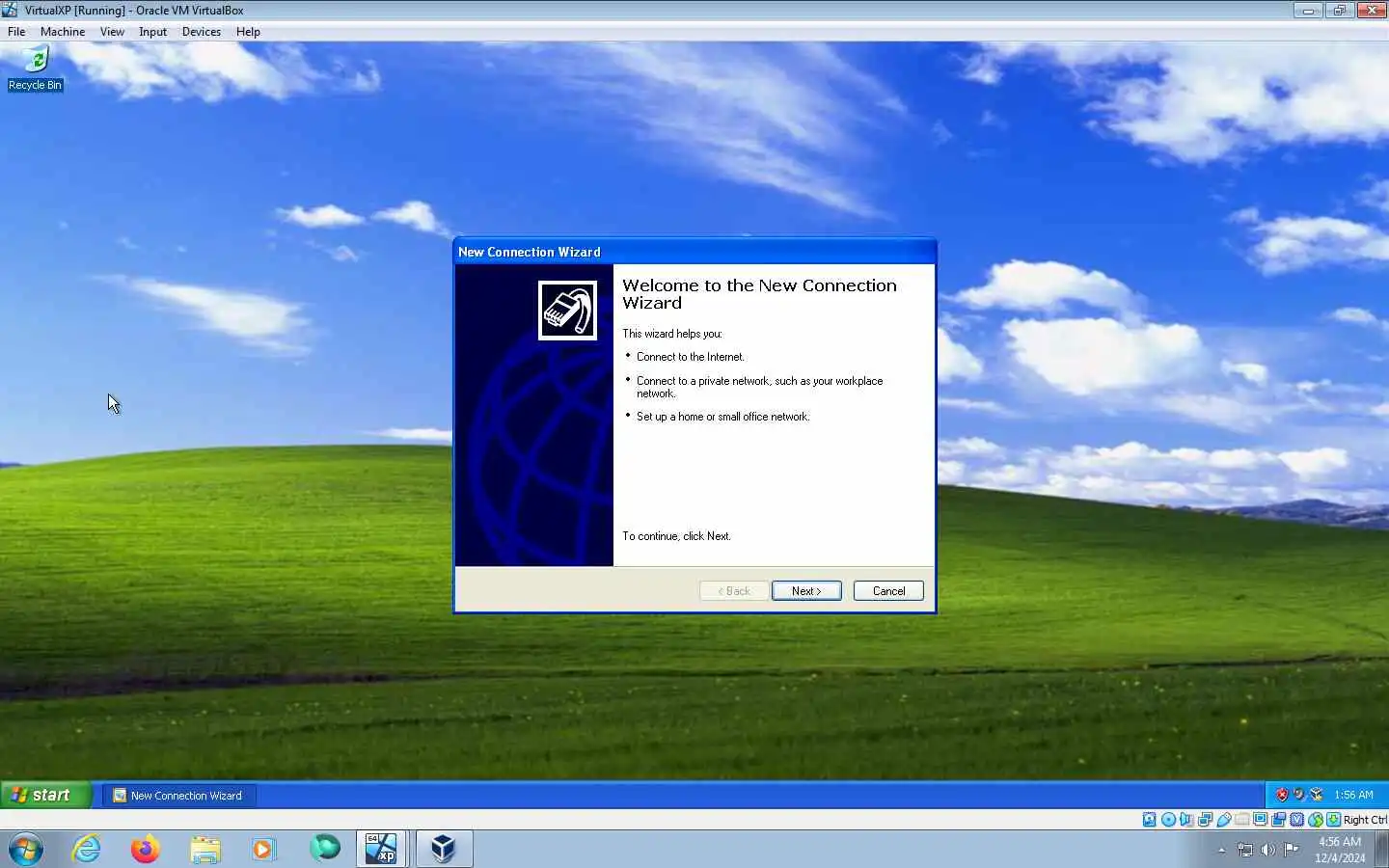Click VirtualBox shared folders indicator
Screen dimensions: 1389x868
[1242, 820]
